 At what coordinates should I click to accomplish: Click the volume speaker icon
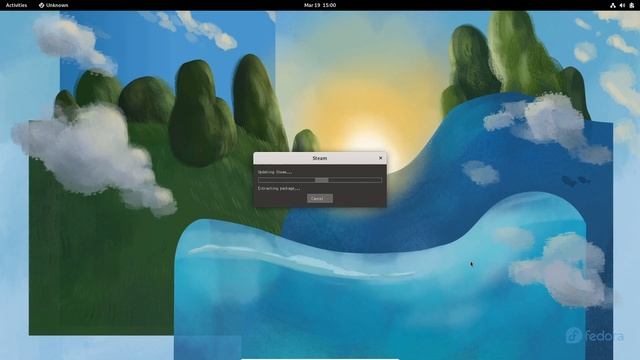coord(622,5)
